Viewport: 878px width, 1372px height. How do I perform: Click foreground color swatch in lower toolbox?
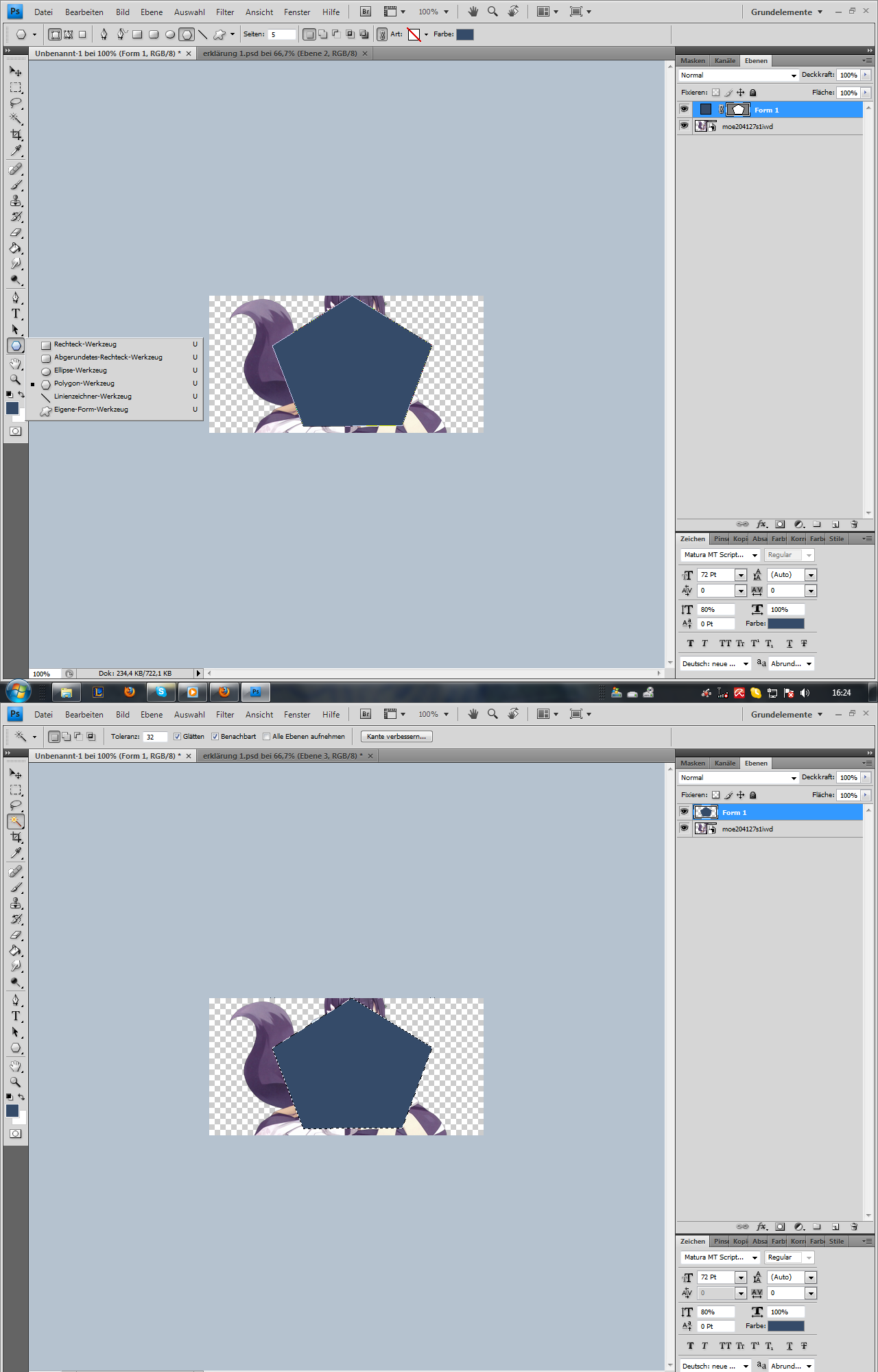coord(12,1110)
